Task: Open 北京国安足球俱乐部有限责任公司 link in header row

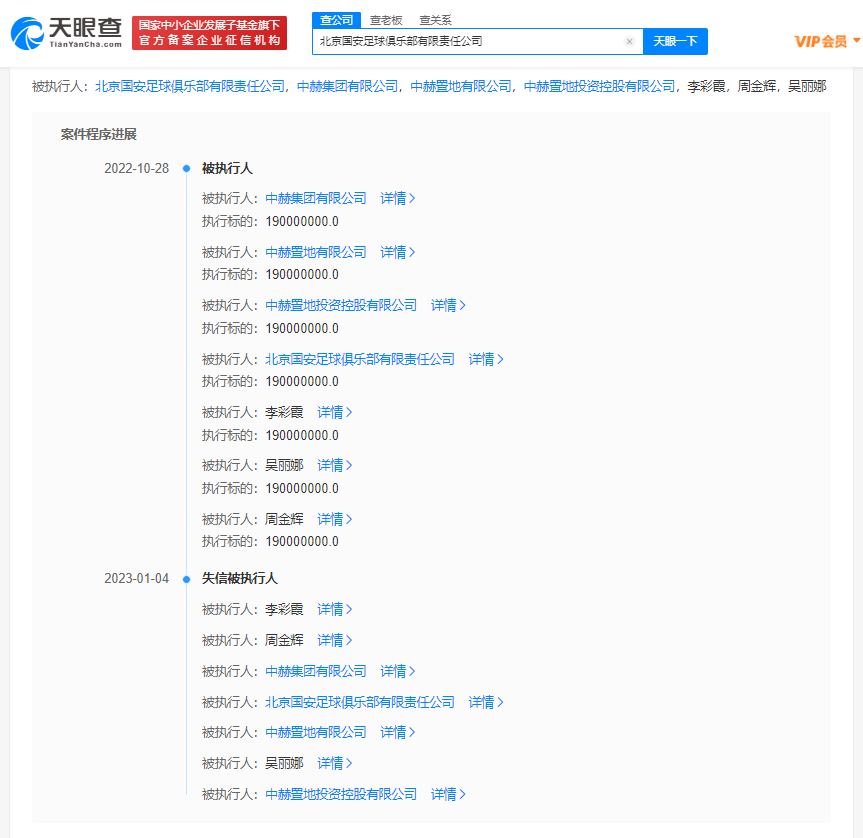Action: 190,87
